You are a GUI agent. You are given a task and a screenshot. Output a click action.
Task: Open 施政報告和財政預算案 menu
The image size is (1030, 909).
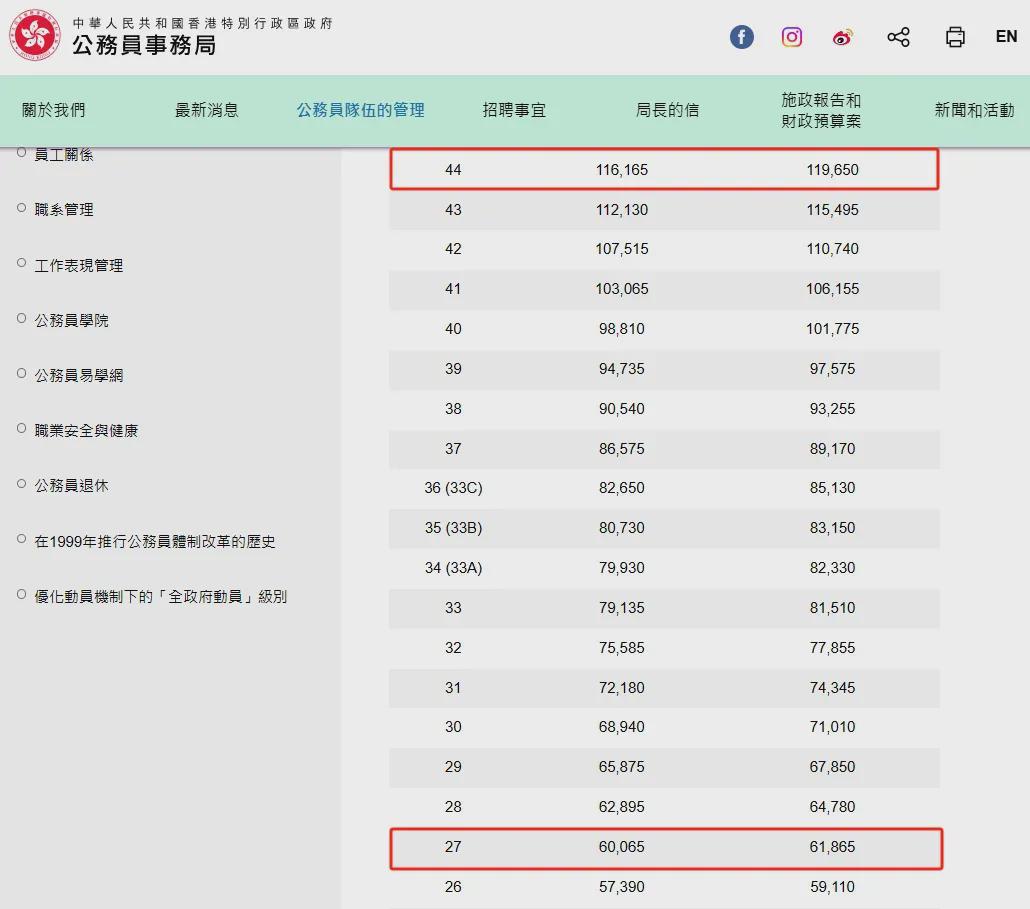(821, 110)
